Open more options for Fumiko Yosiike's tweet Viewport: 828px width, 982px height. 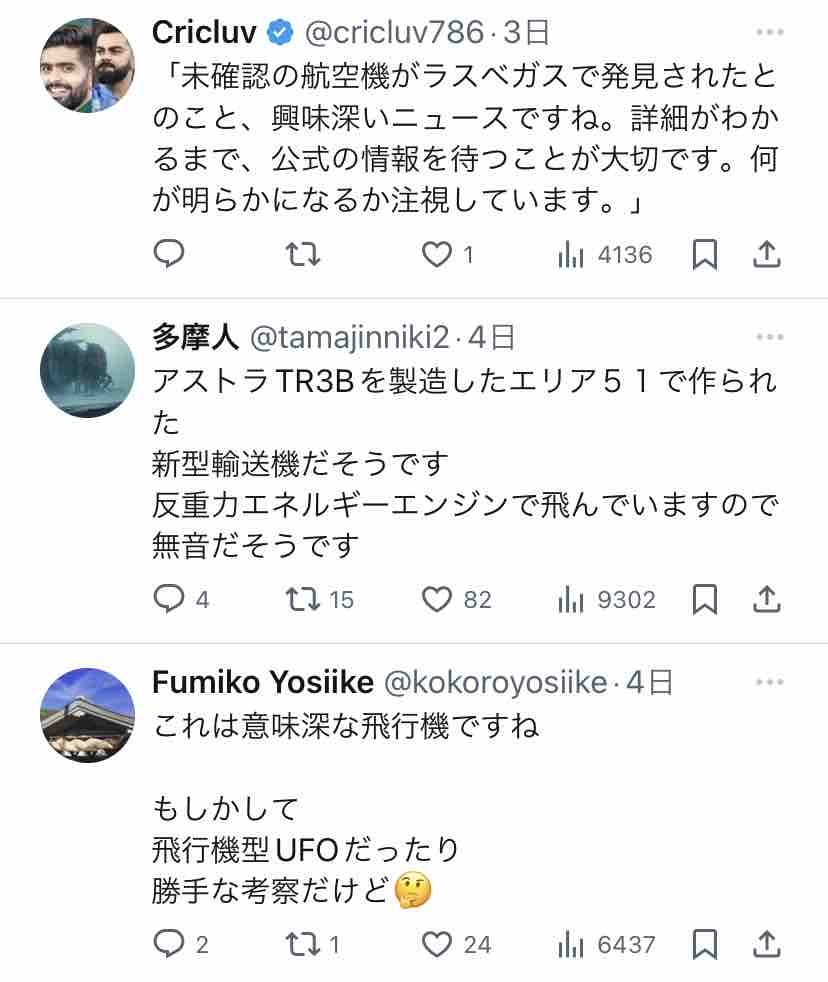769,682
